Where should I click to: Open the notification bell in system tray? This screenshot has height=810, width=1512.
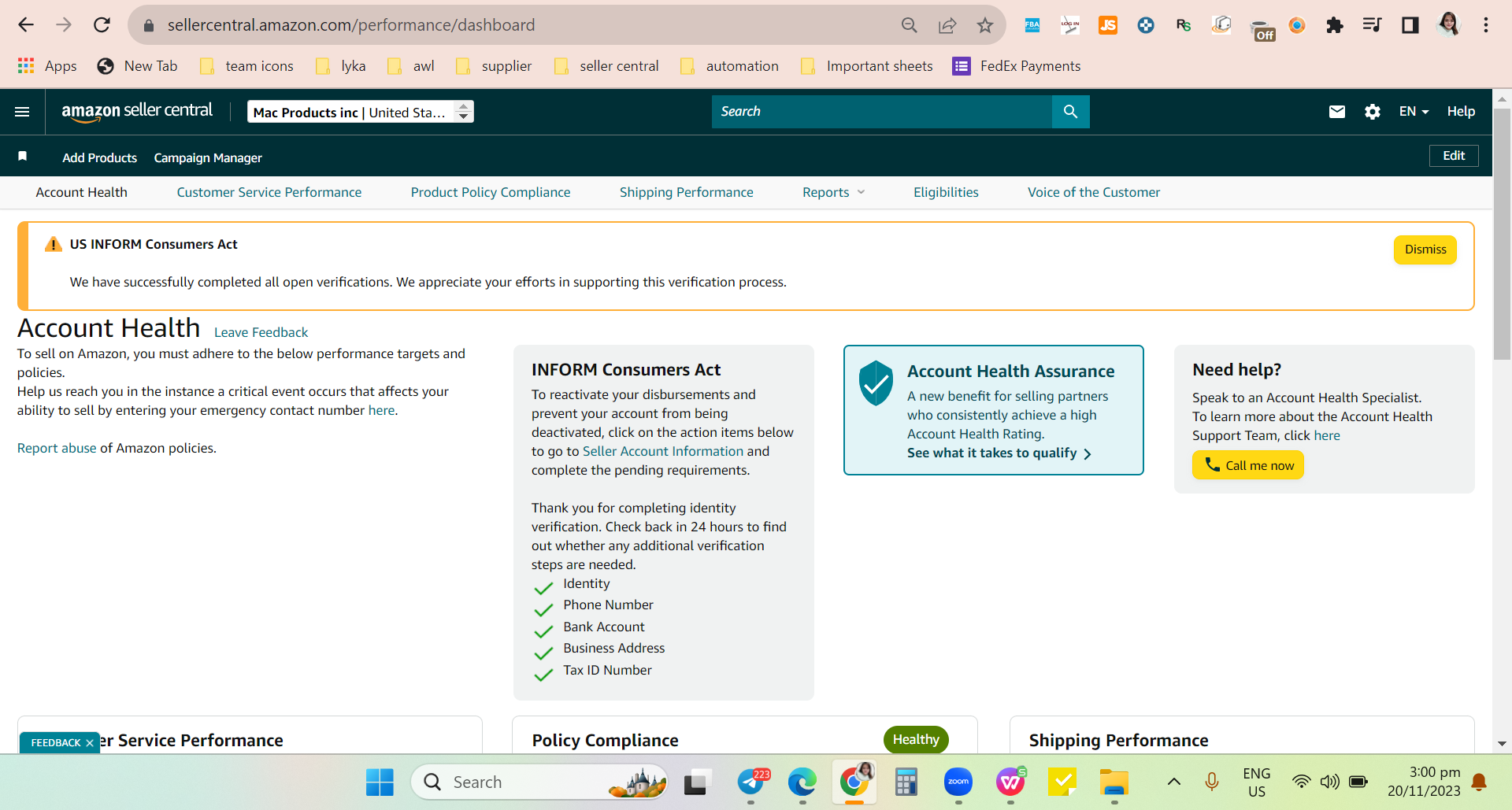1479,782
